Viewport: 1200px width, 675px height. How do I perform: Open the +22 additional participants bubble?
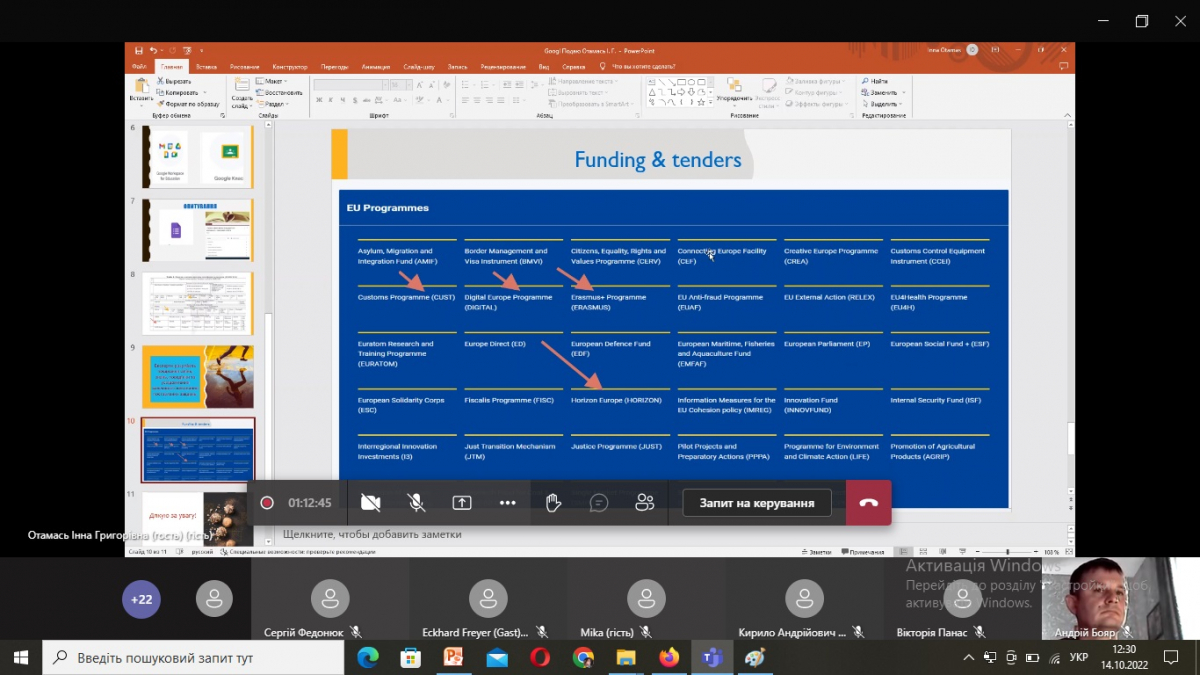[141, 599]
